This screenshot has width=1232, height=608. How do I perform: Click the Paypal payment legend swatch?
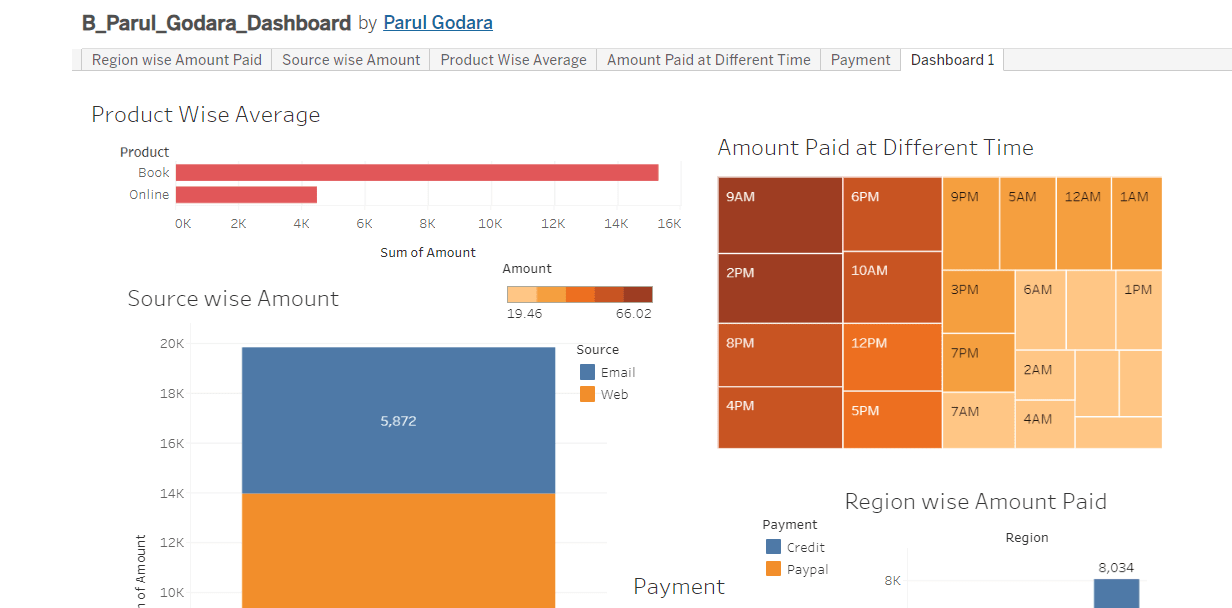773,569
